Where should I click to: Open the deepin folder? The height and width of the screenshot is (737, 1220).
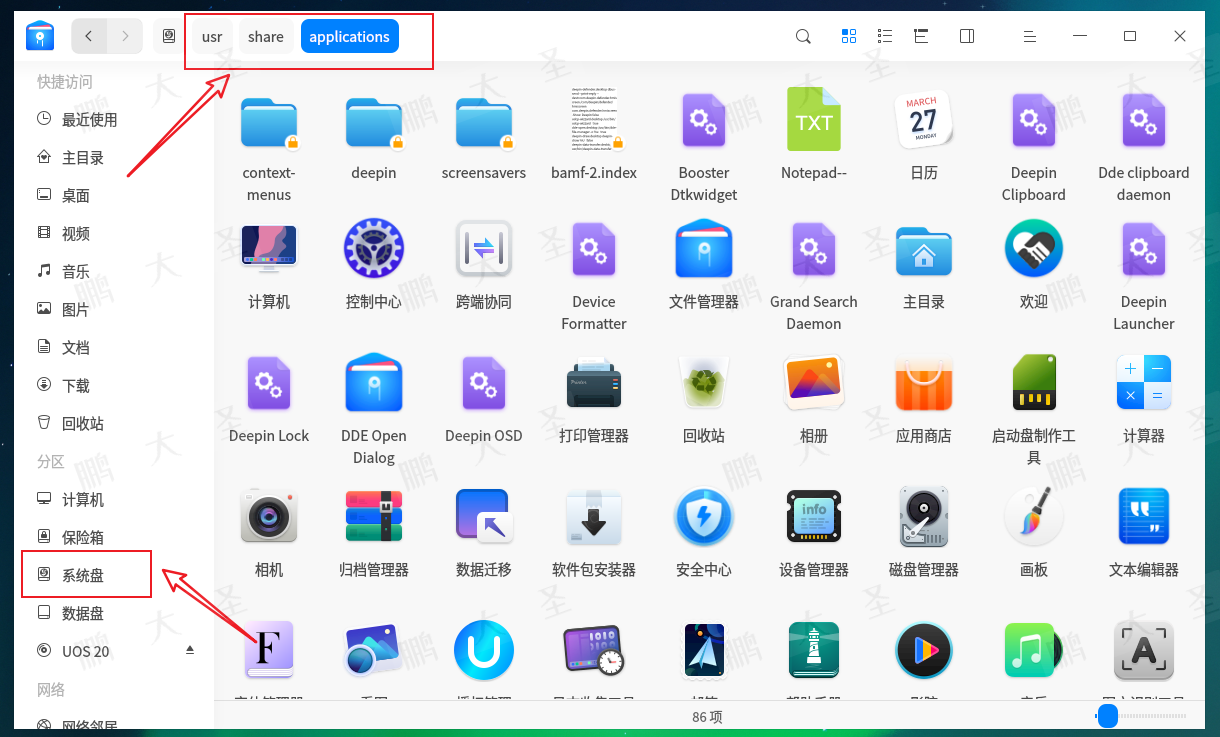[374, 123]
